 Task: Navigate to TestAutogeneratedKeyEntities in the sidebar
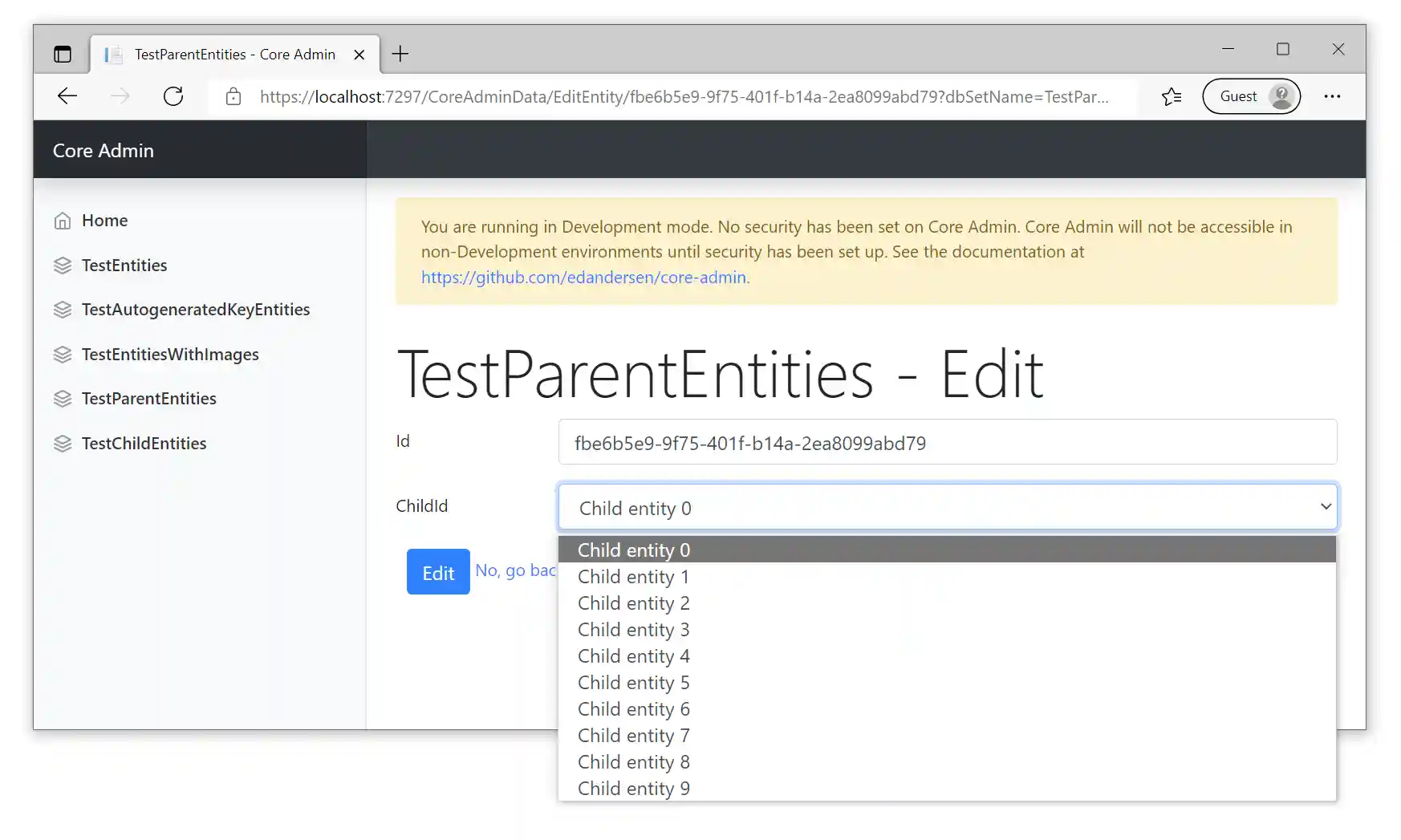click(195, 309)
